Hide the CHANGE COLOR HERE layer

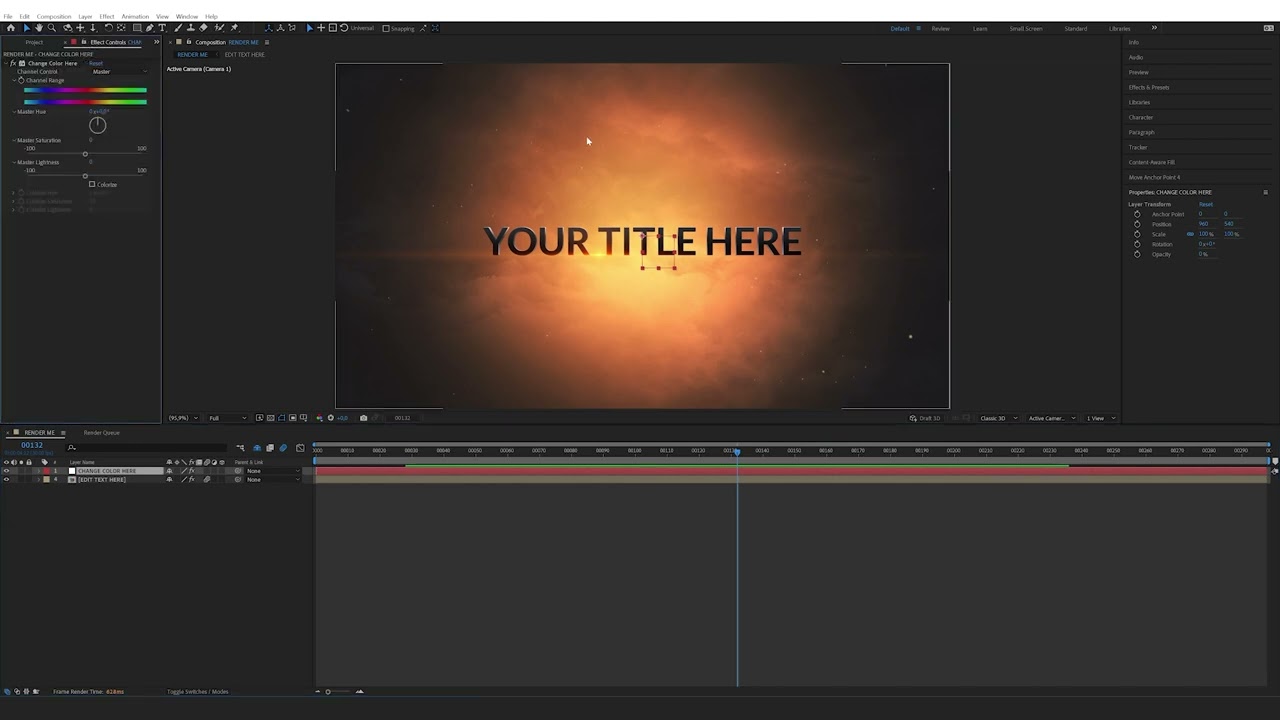point(6,471)
